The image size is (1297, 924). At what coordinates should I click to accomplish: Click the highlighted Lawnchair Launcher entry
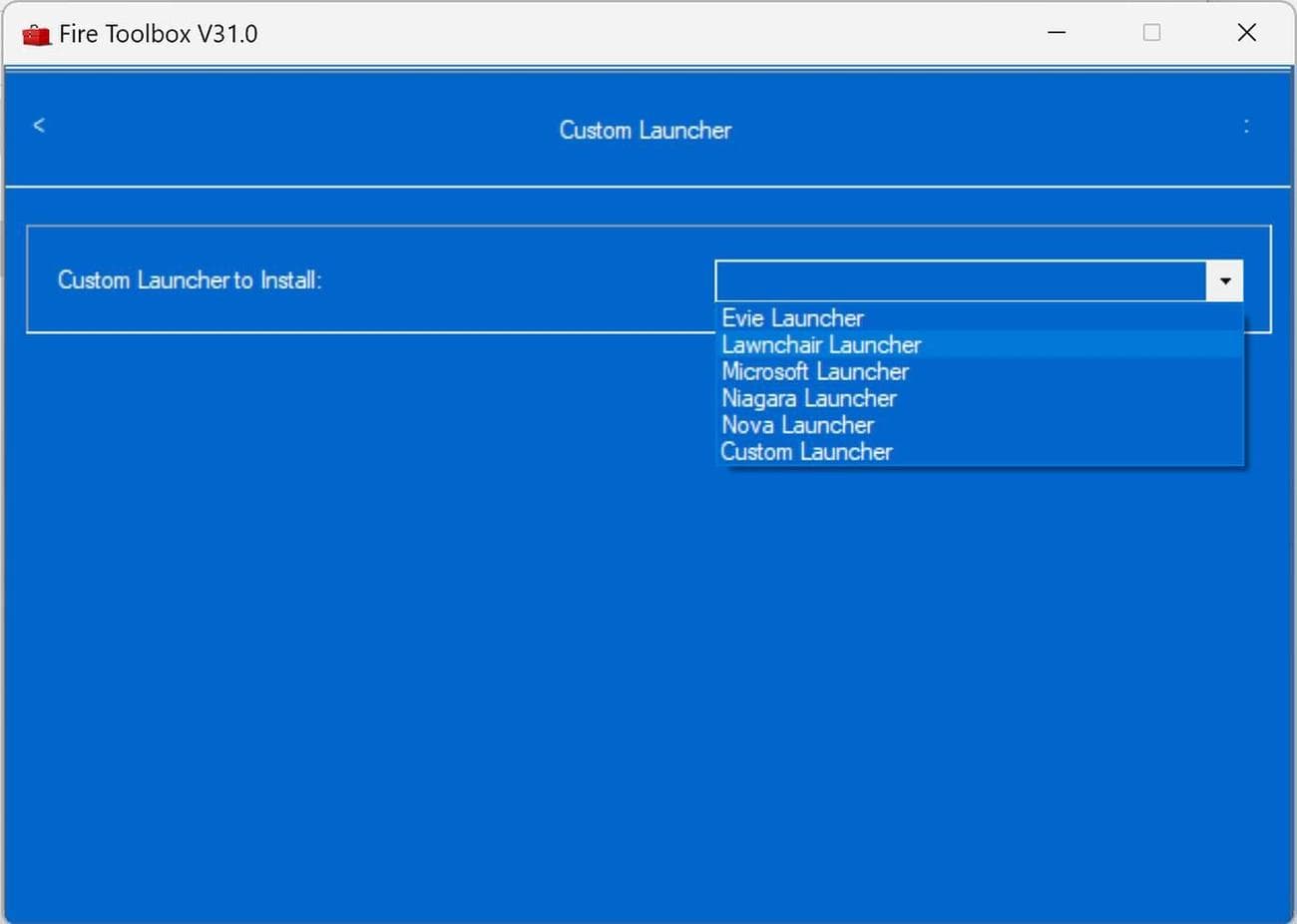[821, 344]
